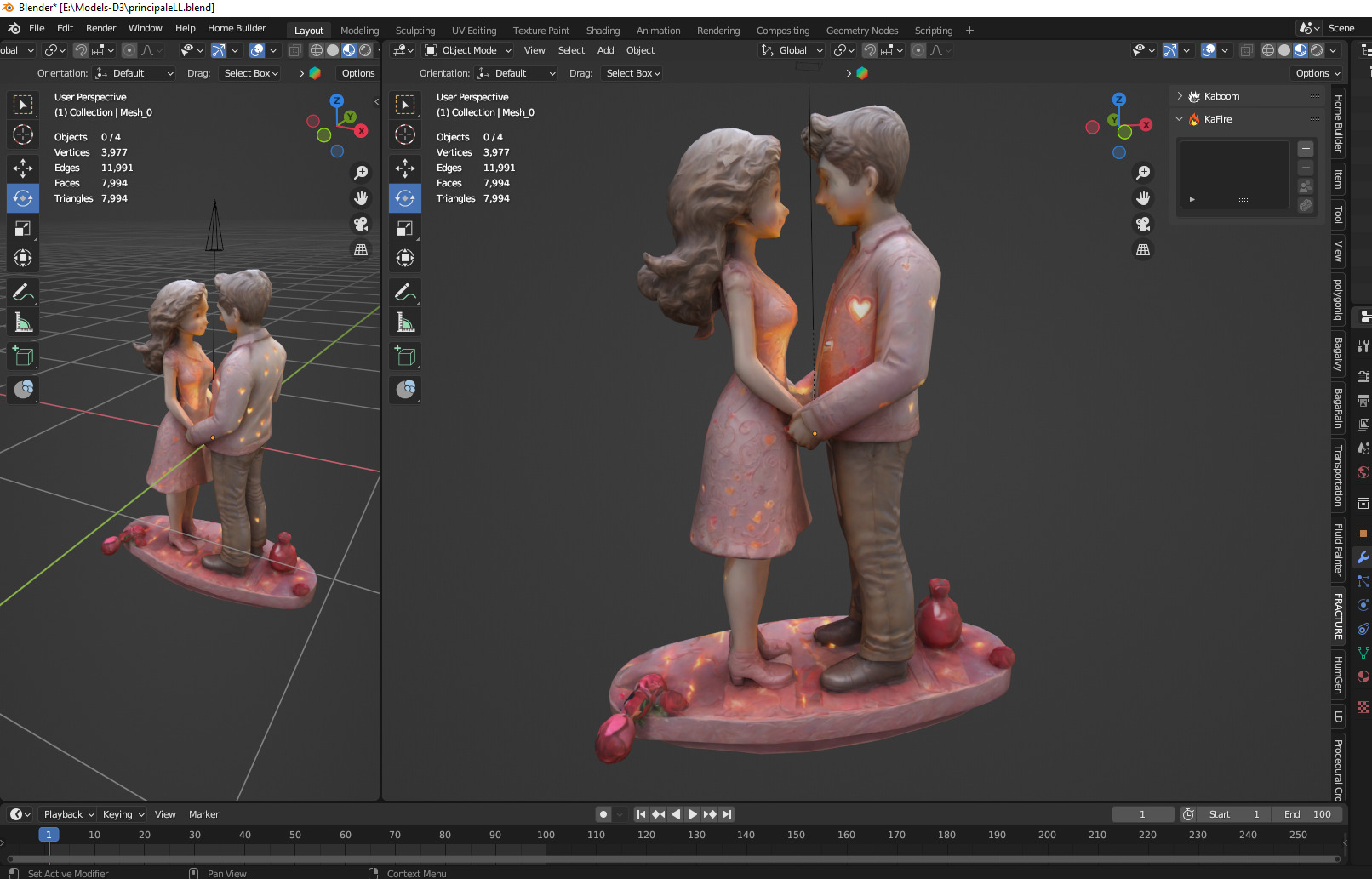The height and width of the screenshot is (879, 1372).
Task: Open the File menu
Action: (x=37, y=28)
